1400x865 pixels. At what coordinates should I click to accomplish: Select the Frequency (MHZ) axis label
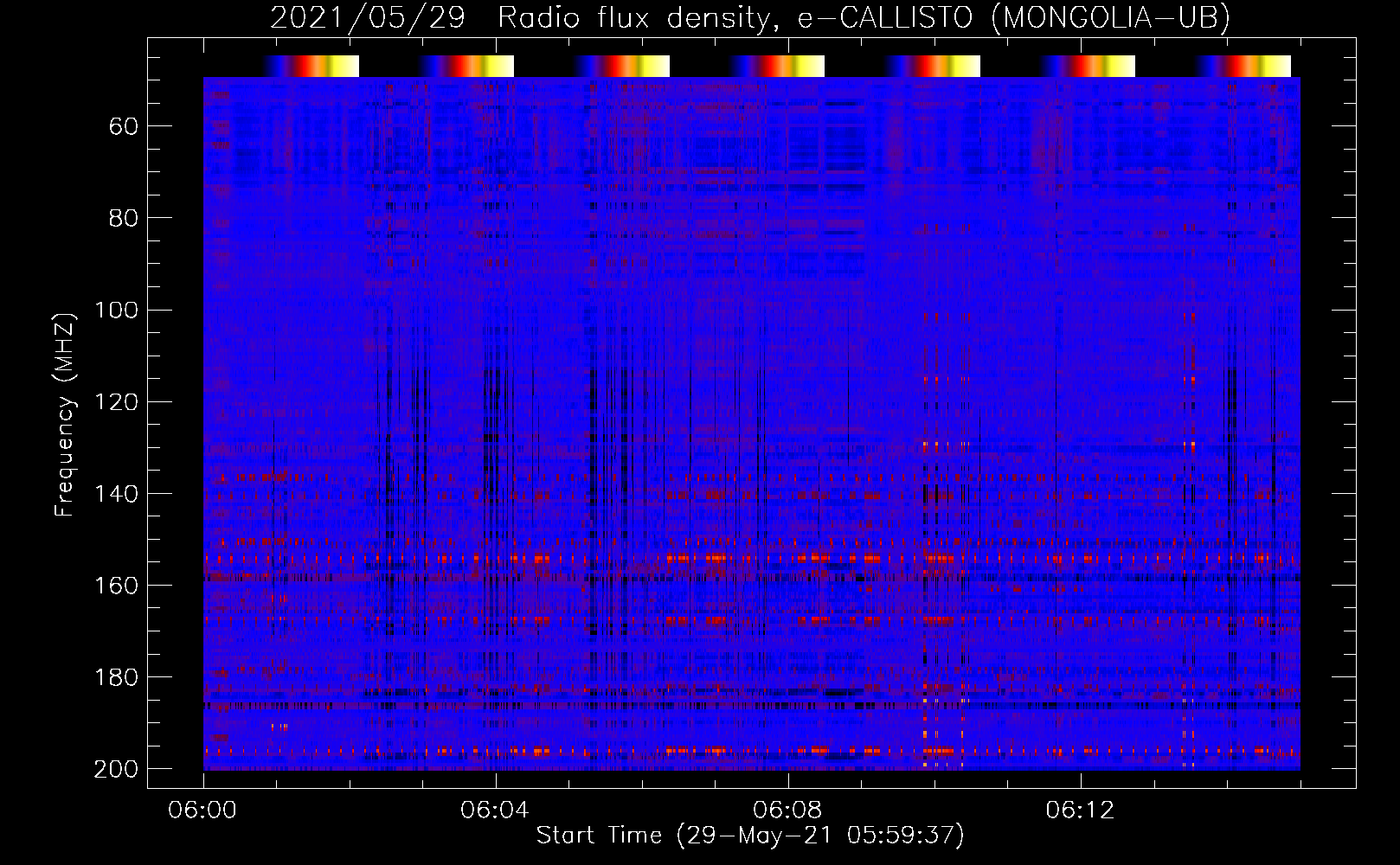[x=65, y=414]
